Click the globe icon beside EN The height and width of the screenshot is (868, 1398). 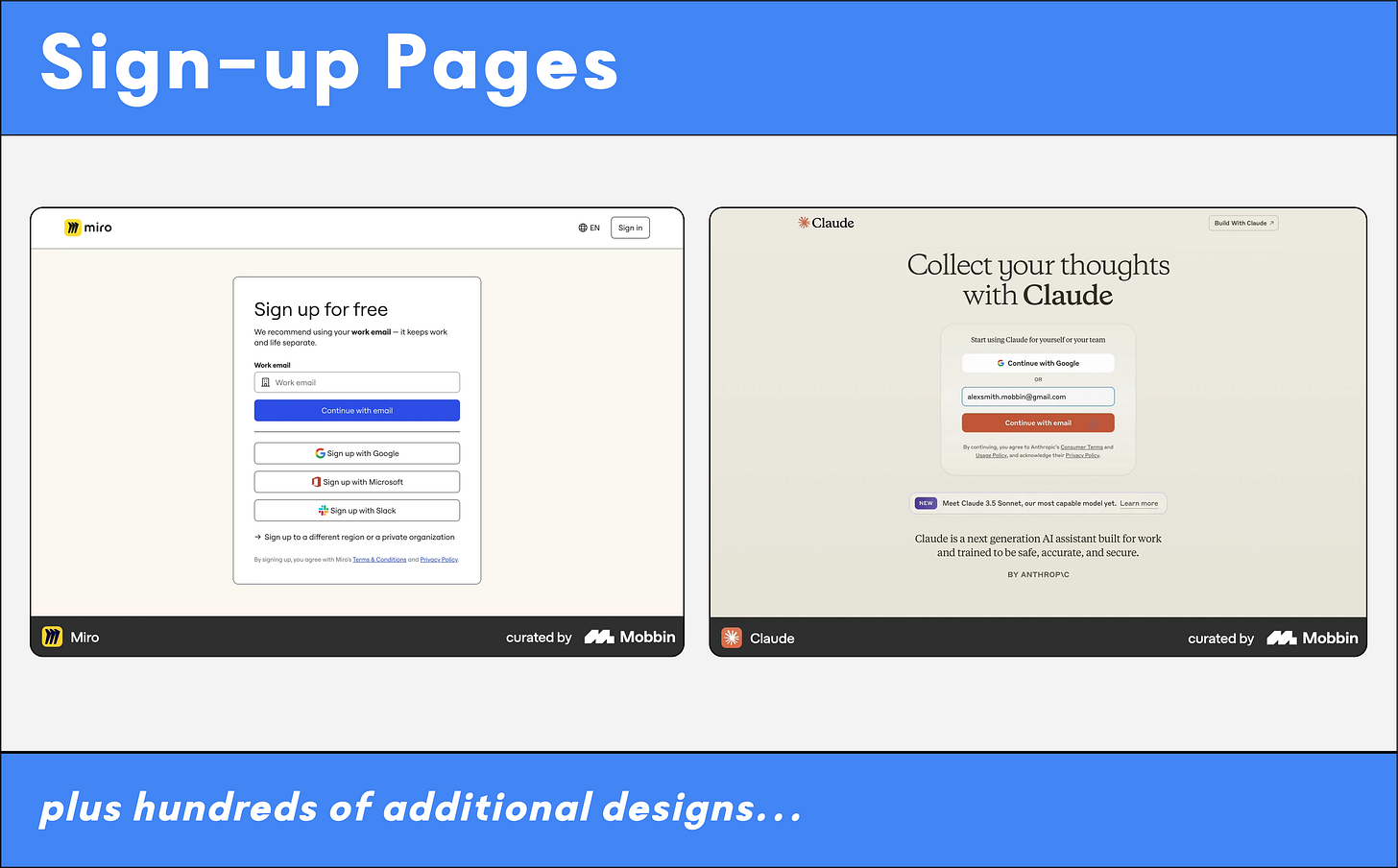[x=583, y=228]
